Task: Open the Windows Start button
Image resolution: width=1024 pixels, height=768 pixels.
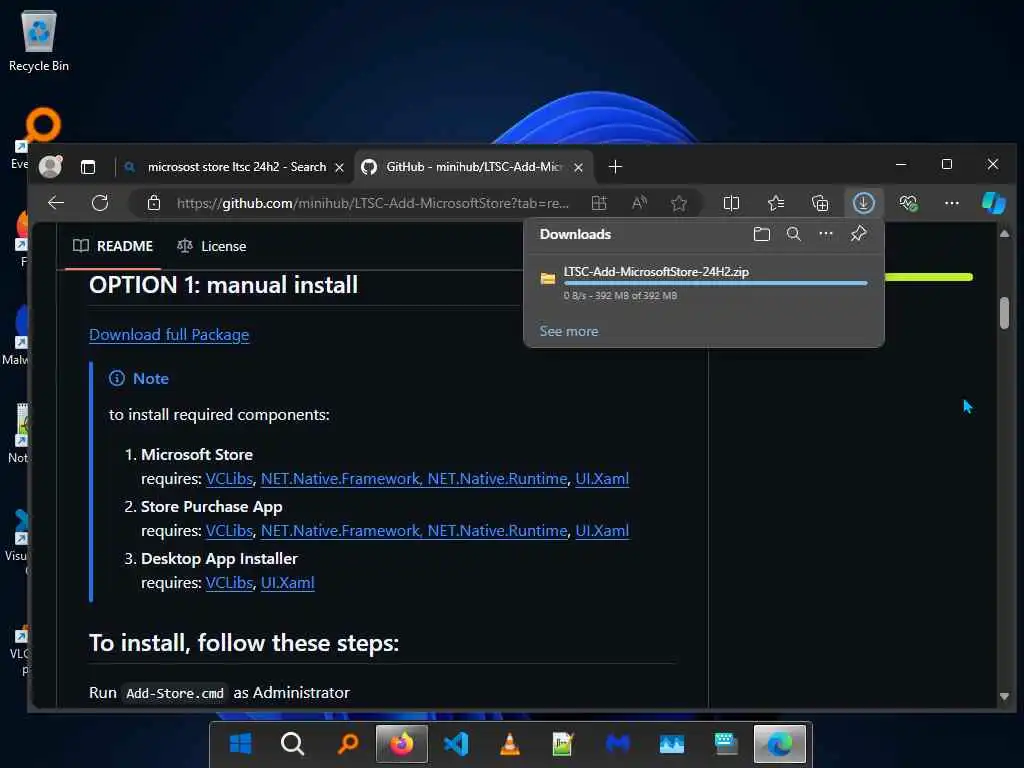Action: (x=240, y=743)
